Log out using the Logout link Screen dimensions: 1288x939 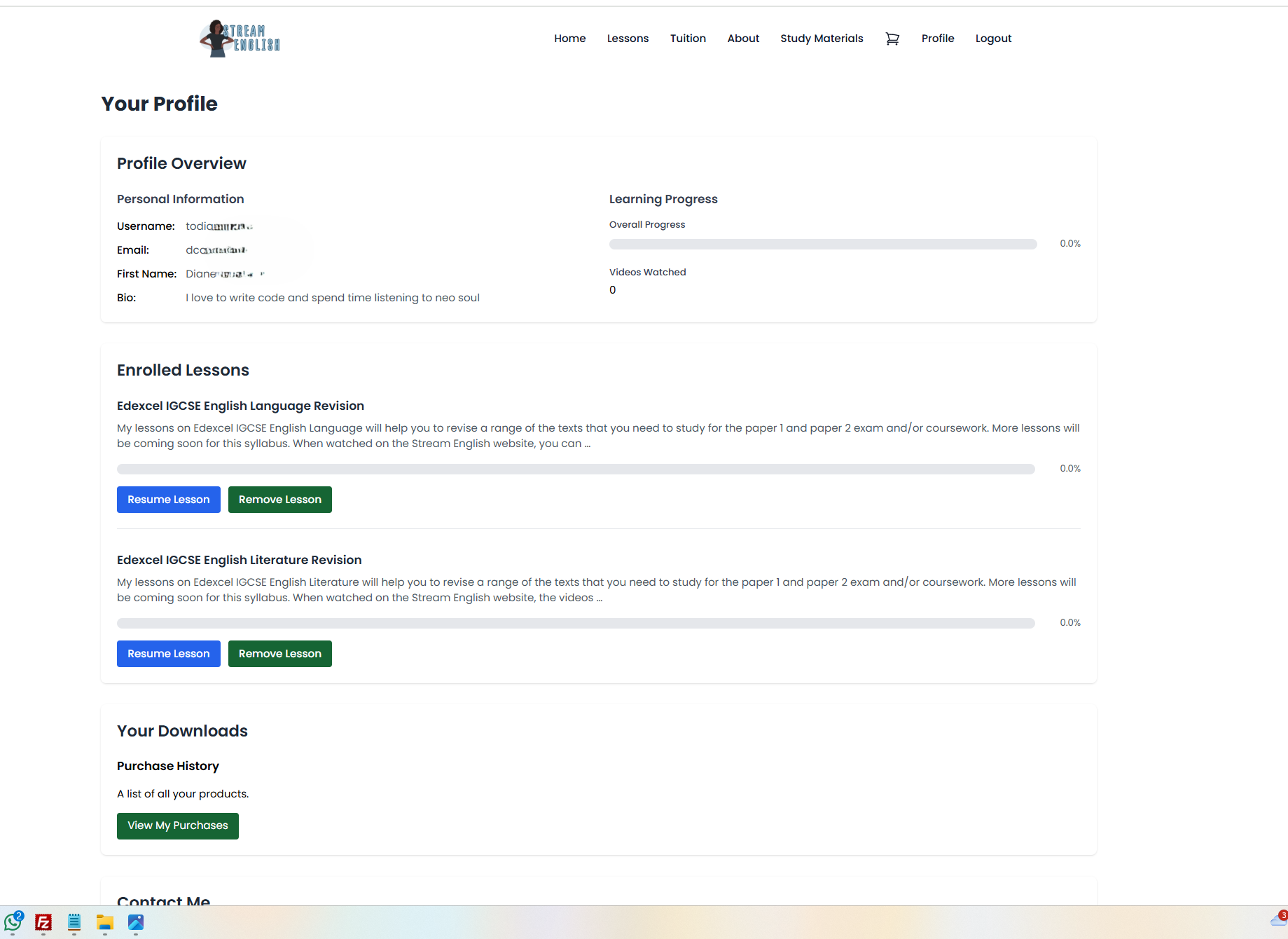pos(993,39)
